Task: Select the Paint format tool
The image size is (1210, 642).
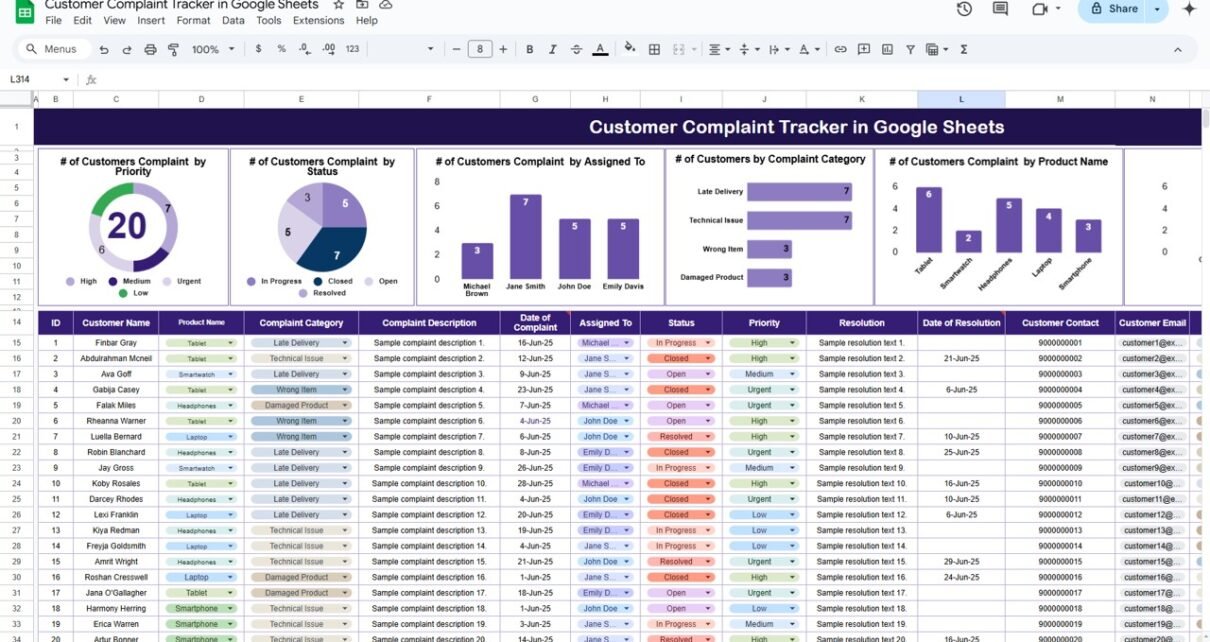Action: [x=173, y=49]
